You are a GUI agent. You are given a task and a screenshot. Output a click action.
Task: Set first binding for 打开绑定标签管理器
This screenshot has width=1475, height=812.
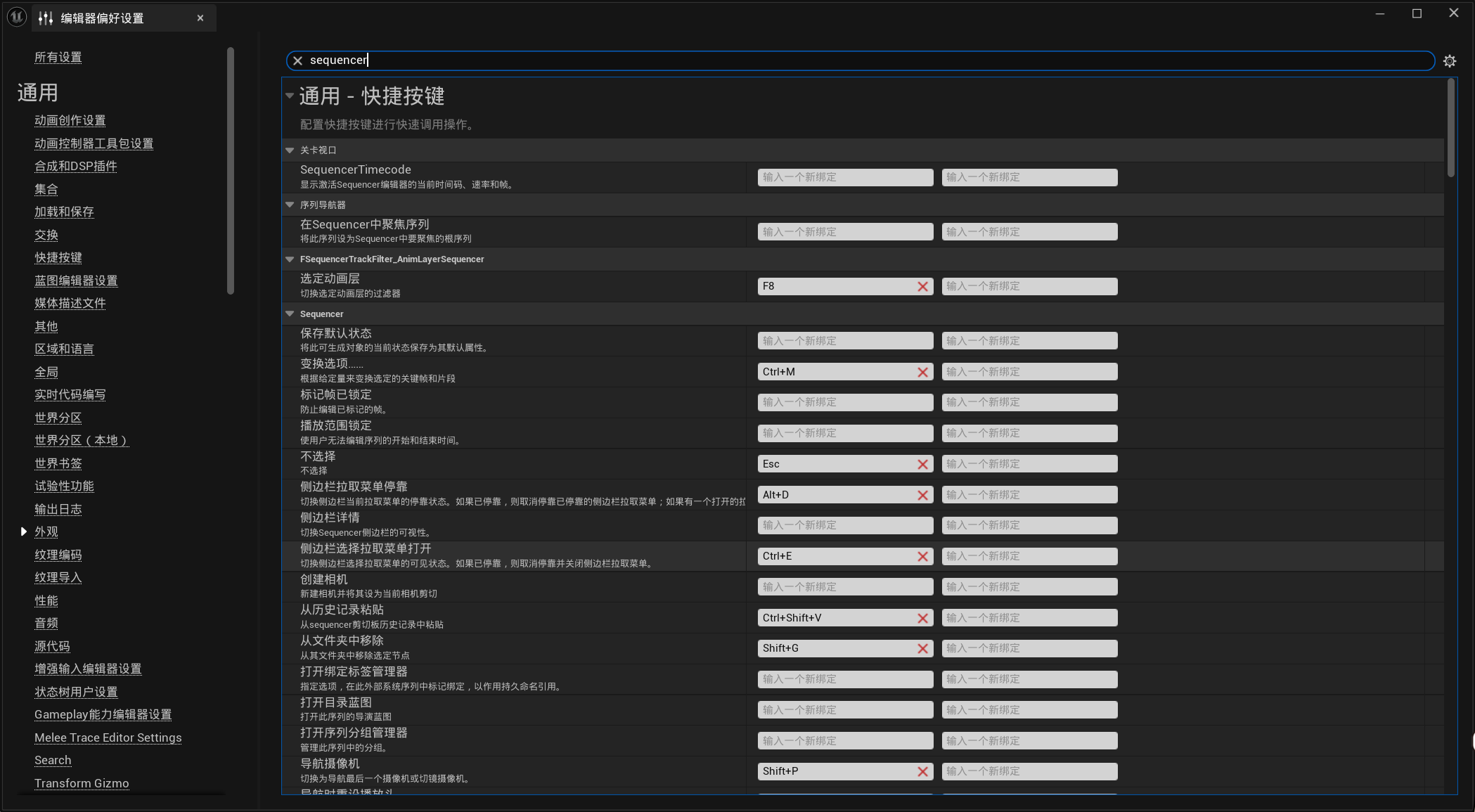(845, 679)
